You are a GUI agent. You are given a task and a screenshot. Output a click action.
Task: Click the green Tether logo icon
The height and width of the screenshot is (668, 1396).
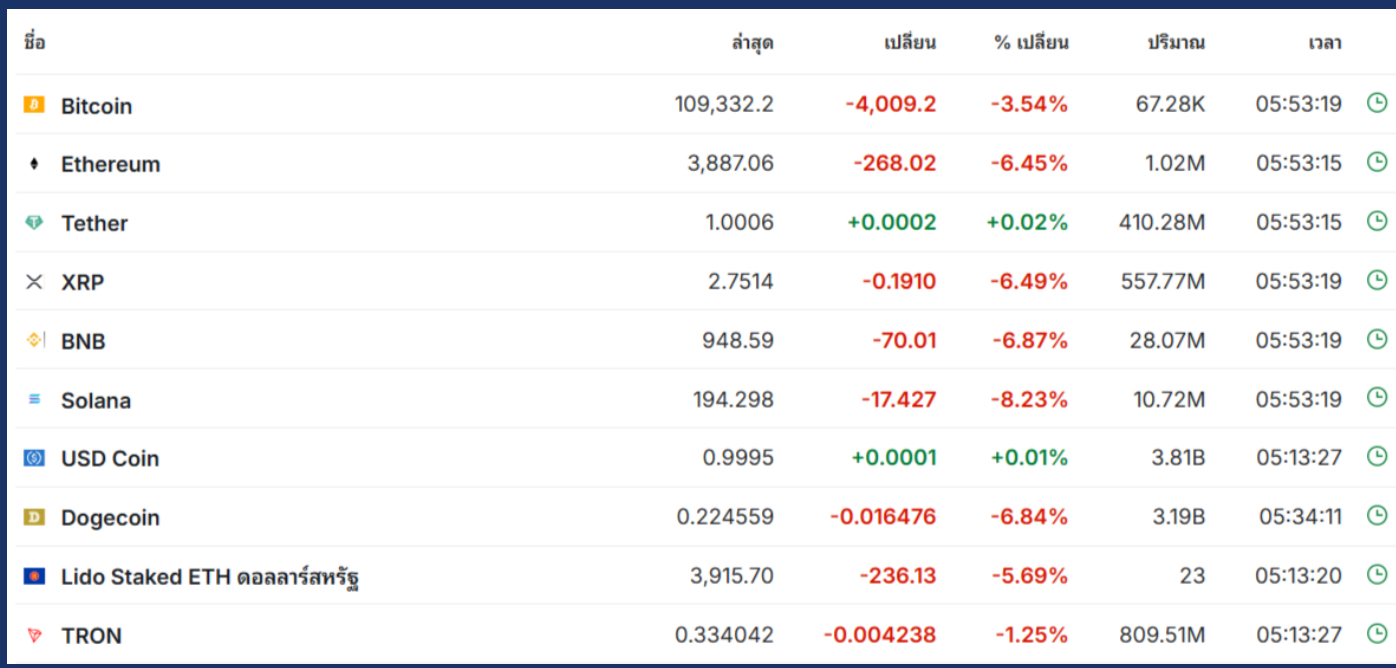(x=34, y=222)
